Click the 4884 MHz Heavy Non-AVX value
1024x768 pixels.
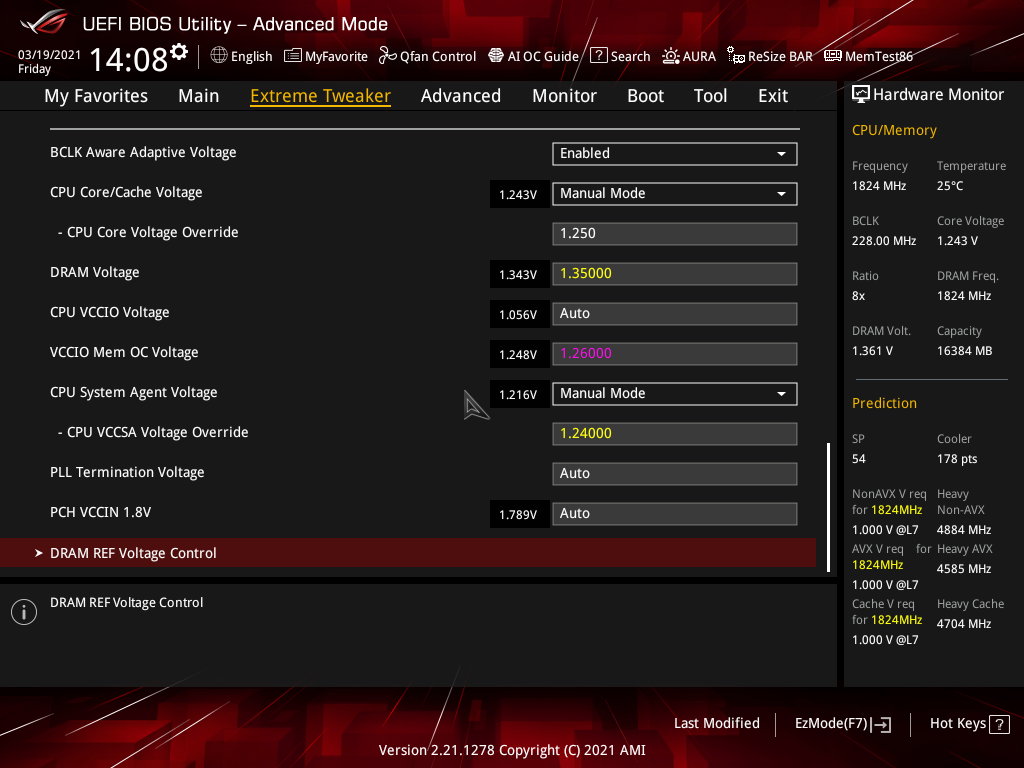pyautogui.click(x=964, y=530)
